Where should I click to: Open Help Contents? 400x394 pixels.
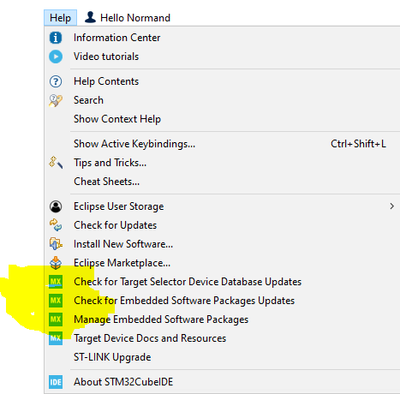click(x=106, y=81)
